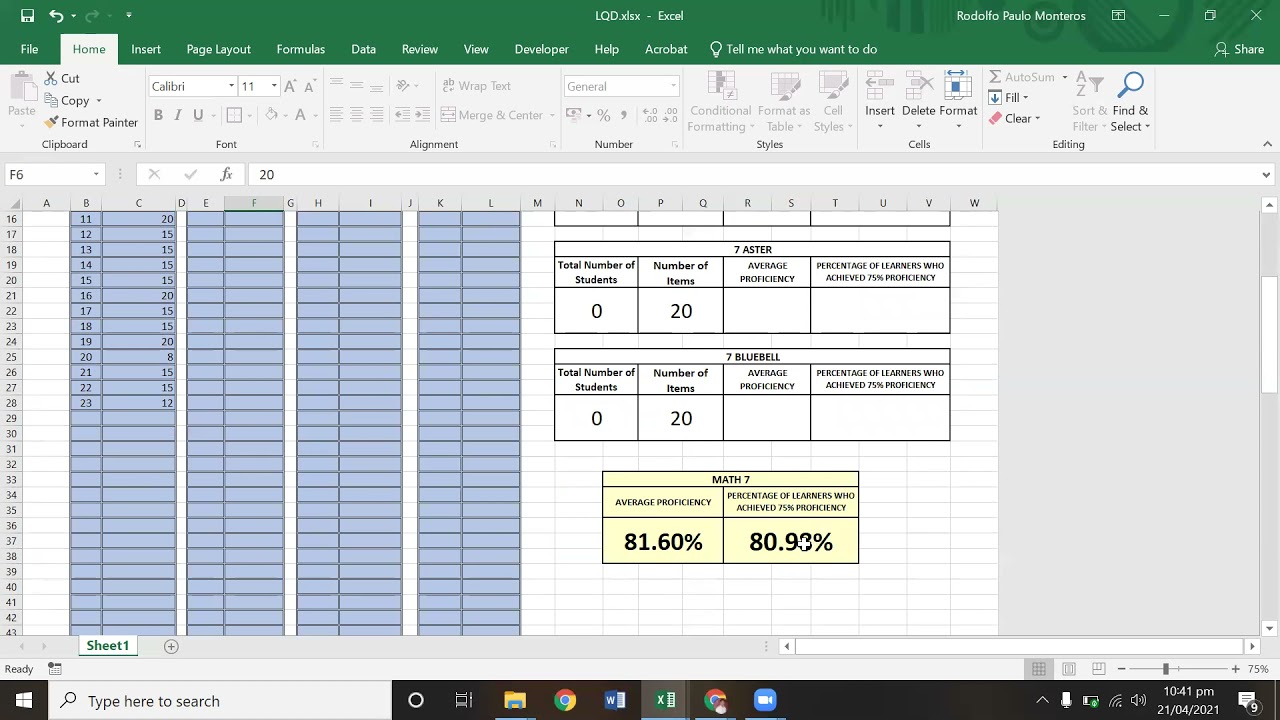Click the Clear eraser button
Viewport: 1280px width, 720px height.
[x=1015, y=118]
